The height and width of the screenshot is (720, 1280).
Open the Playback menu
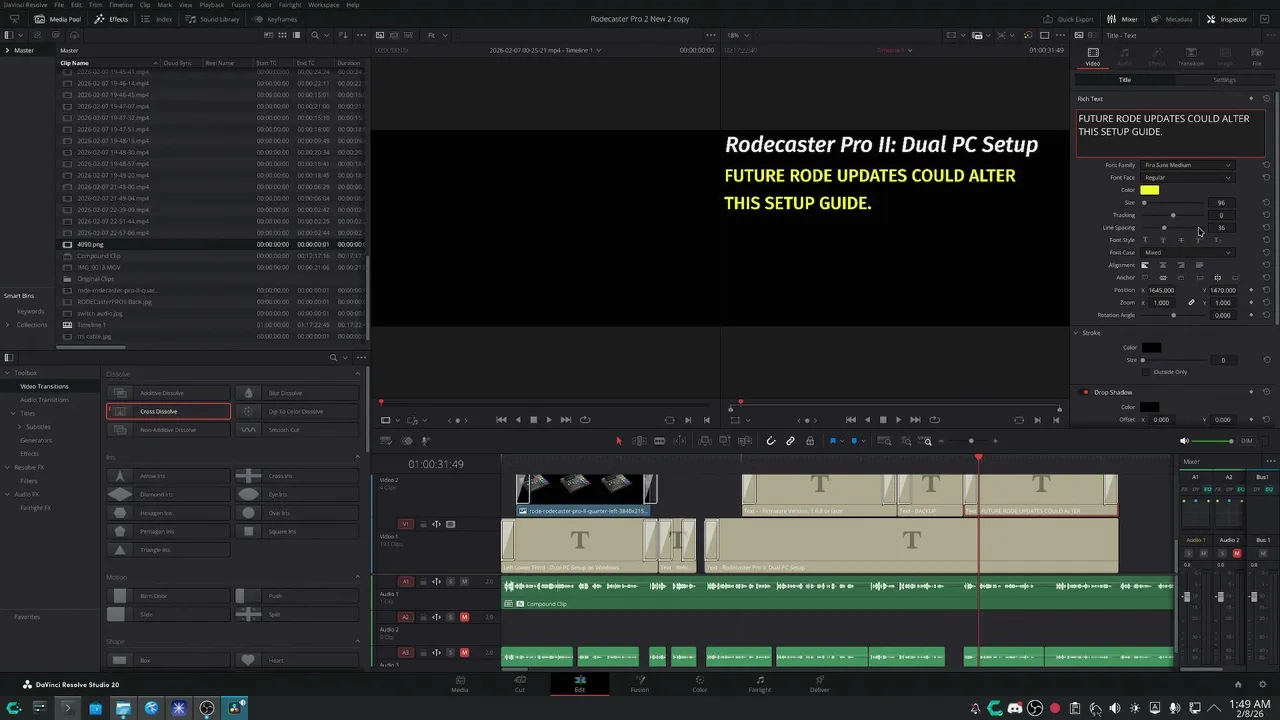[211, 5]
